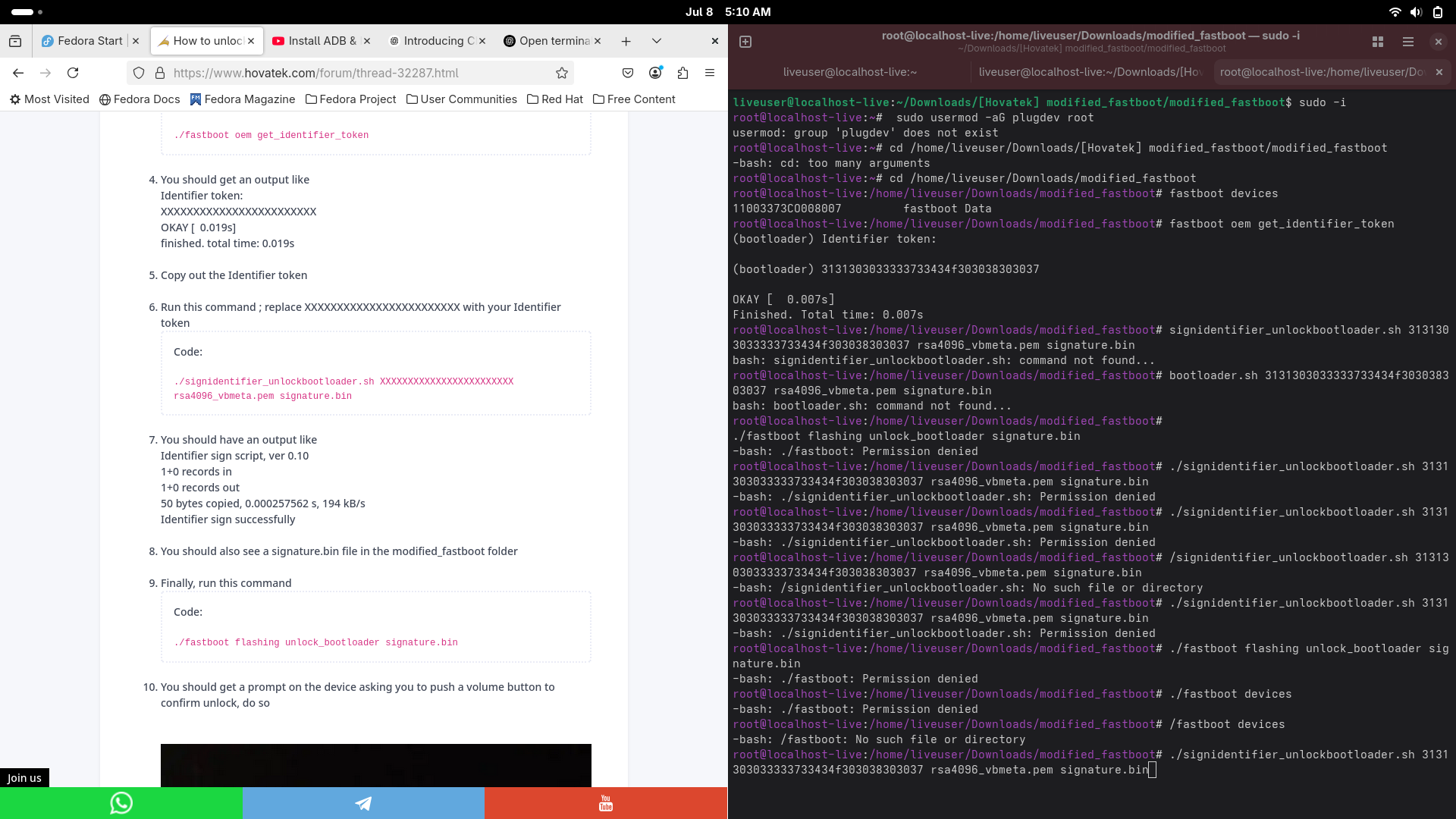Bookmark this page with the star

(562, 73)
